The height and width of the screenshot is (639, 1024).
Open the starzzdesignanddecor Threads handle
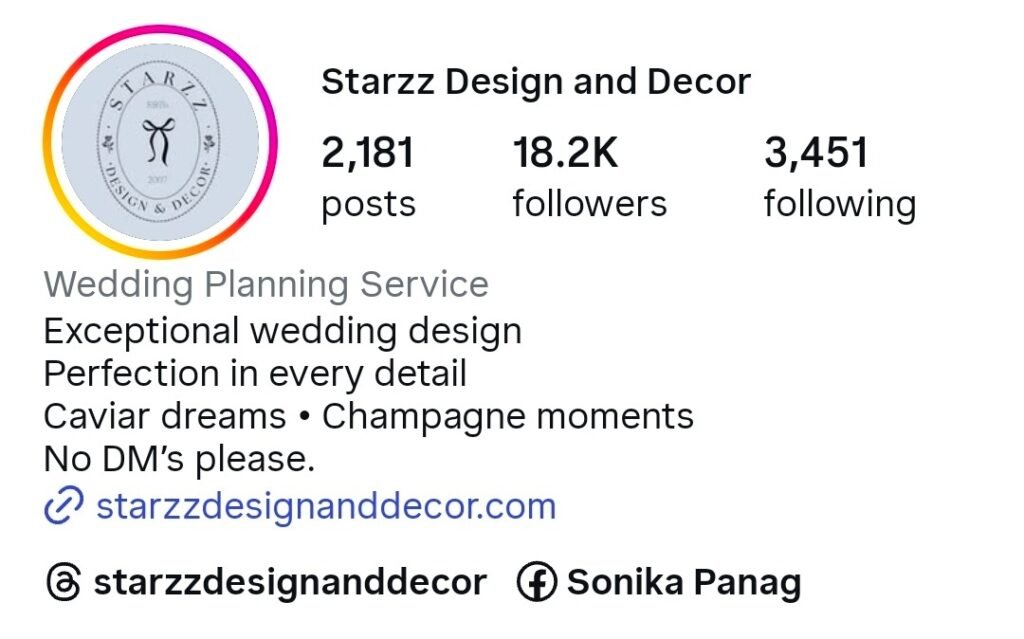coord(290,582)
